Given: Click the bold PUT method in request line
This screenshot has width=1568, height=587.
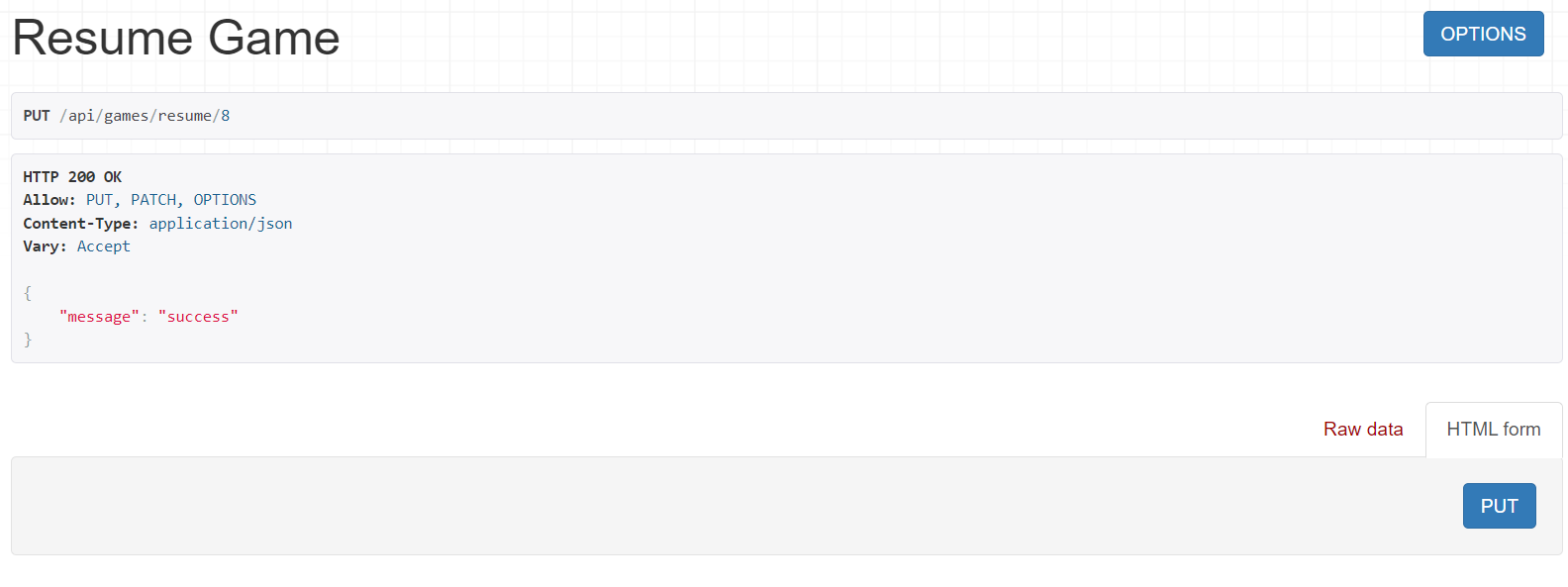Looking at the screenshot, I should pos(37,116).
